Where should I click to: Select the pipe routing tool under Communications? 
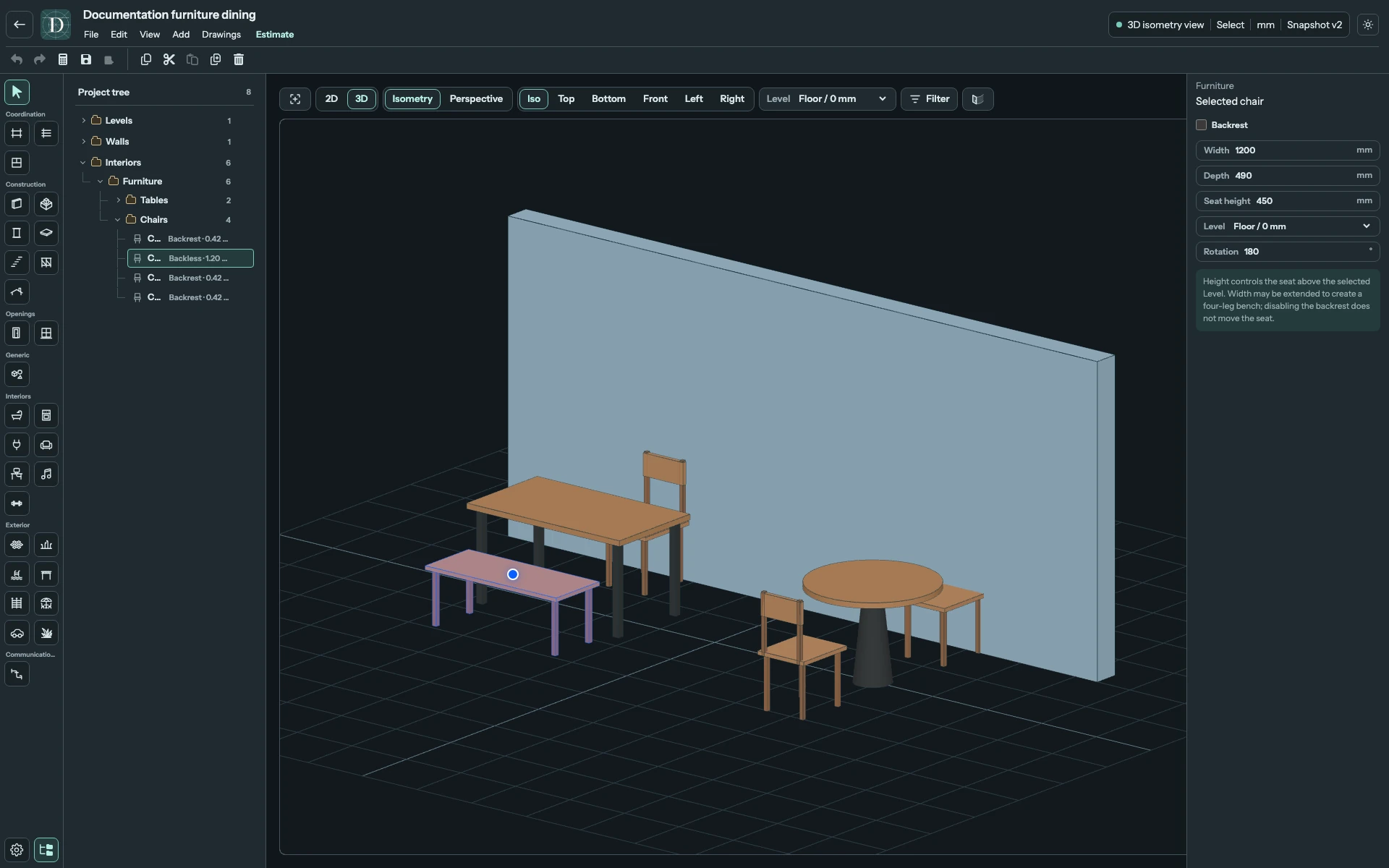pos(17,674)
